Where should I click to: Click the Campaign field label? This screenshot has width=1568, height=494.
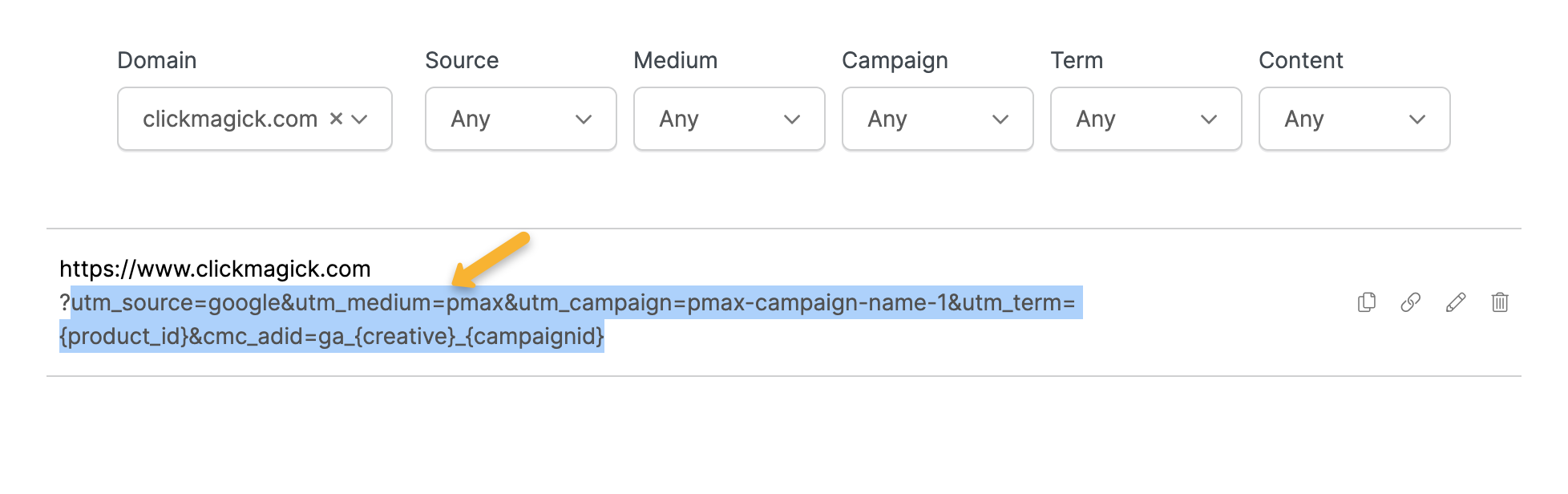click(x=895, y=60)
